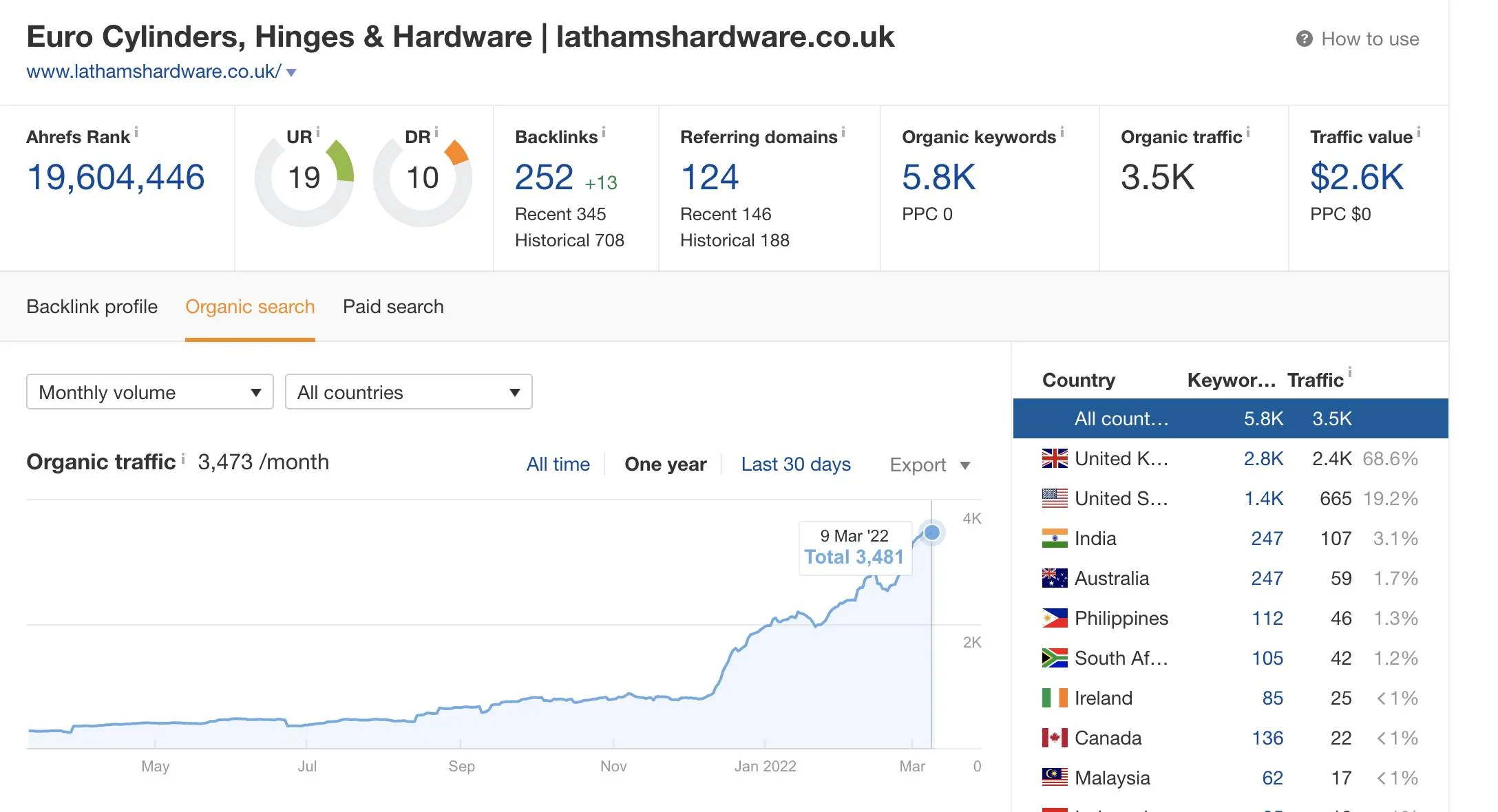
Task: Click the Traffic column info icon
Action: (x=1350, y=372)
